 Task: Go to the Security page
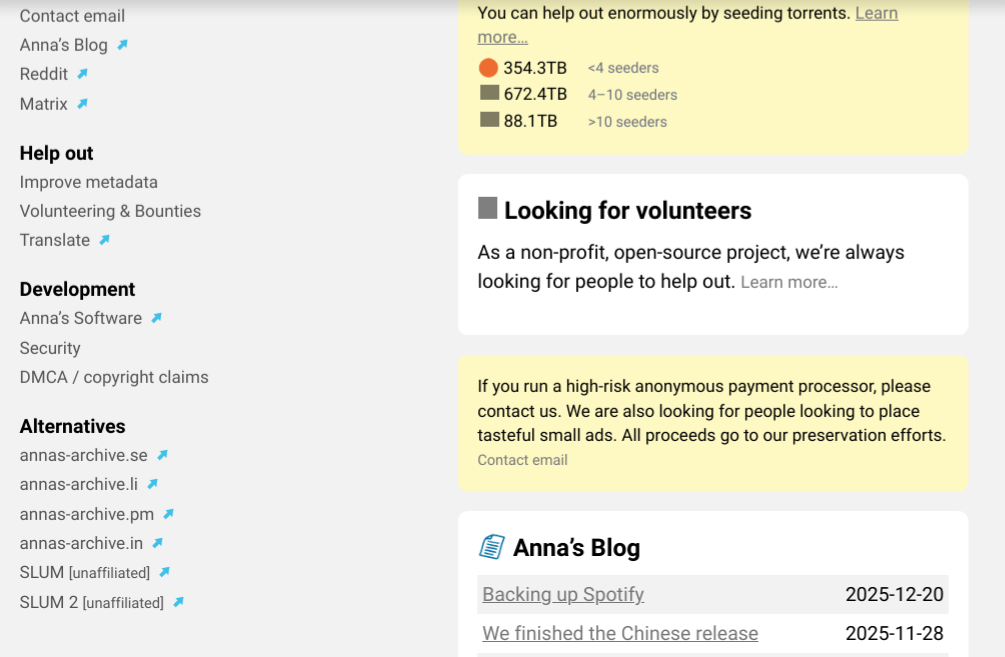pos(50,348)
